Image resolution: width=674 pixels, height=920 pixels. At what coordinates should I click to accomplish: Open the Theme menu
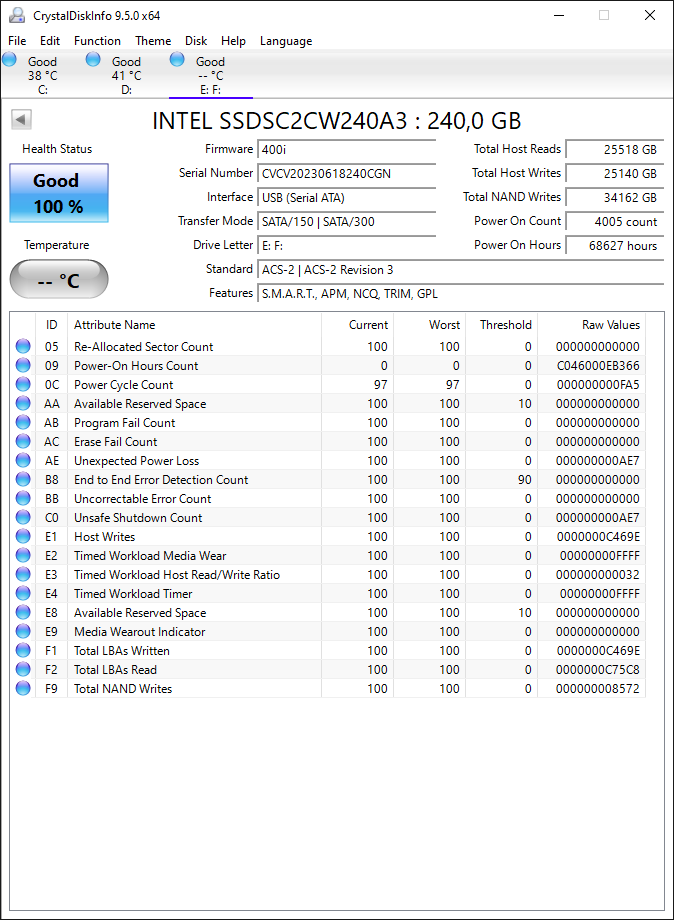(153, 40)
